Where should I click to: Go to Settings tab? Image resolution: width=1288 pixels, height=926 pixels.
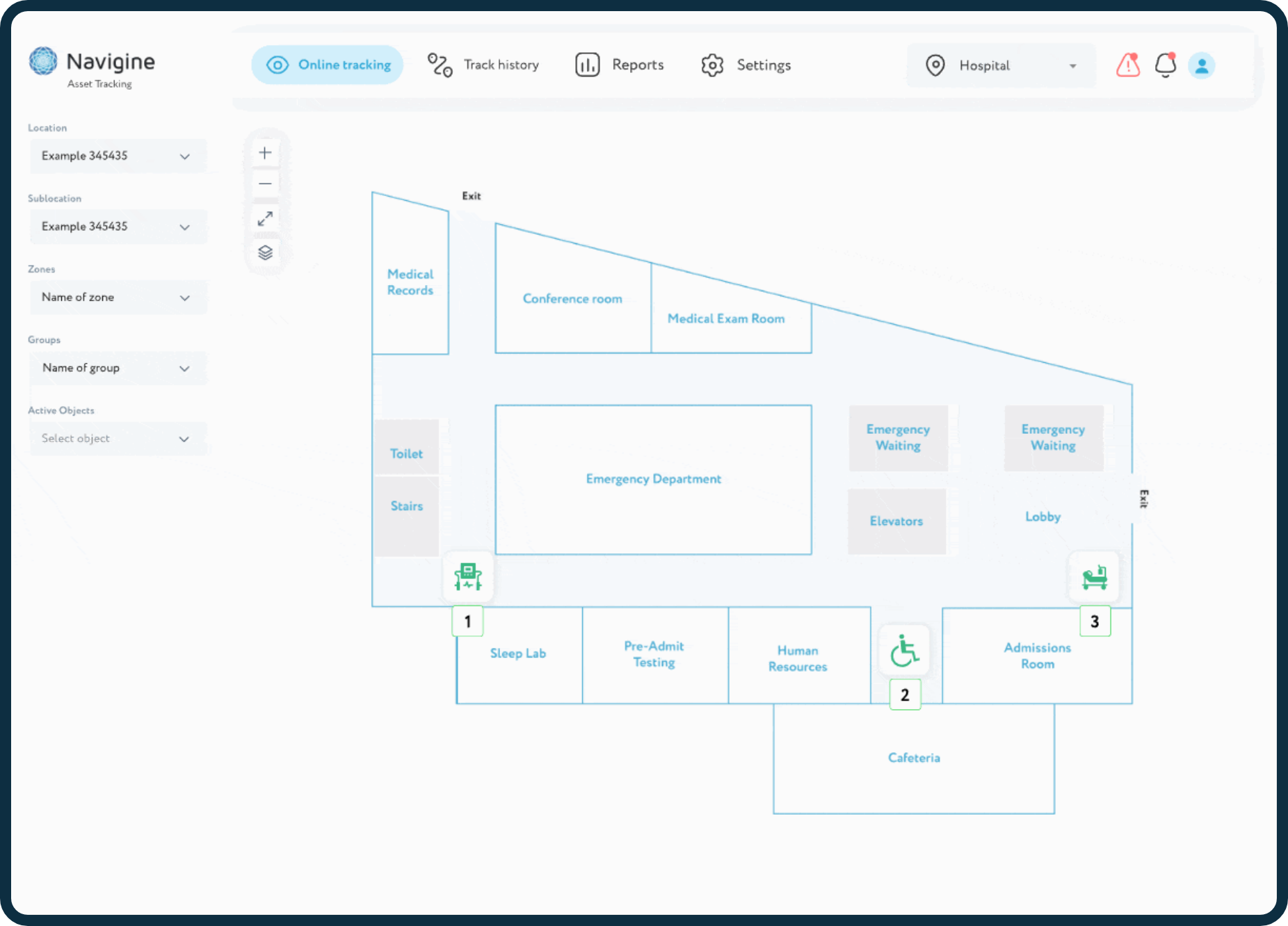click(746, 65)
